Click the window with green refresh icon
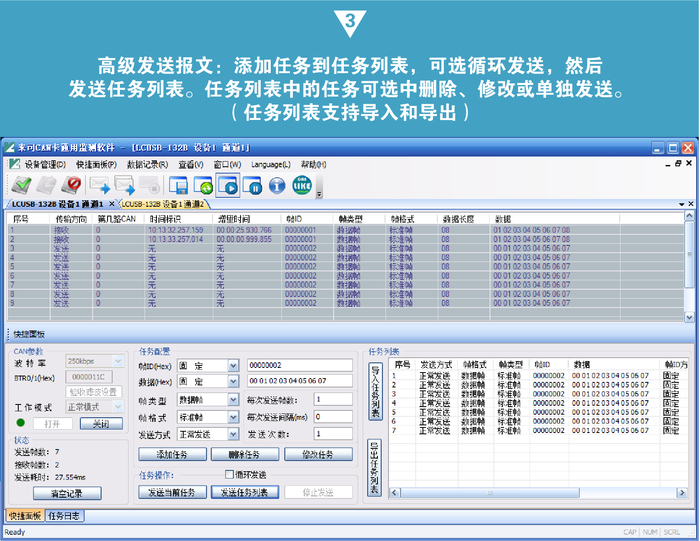 pyautogui.click(x=203, y=185)
